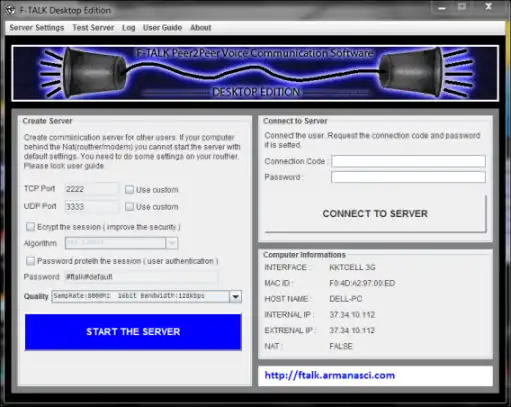Image resolution: width=511 pixels, height=407 pixels.
Task: Focus the Password field under Connect to Server
Action: point(408,177)
